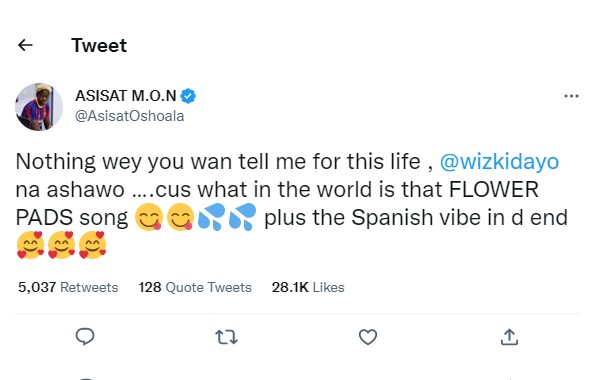Open ASISAT M.O.N display name
Image resolution: width=605 pixels, height=380 pixels.
(x=126, y=96)
